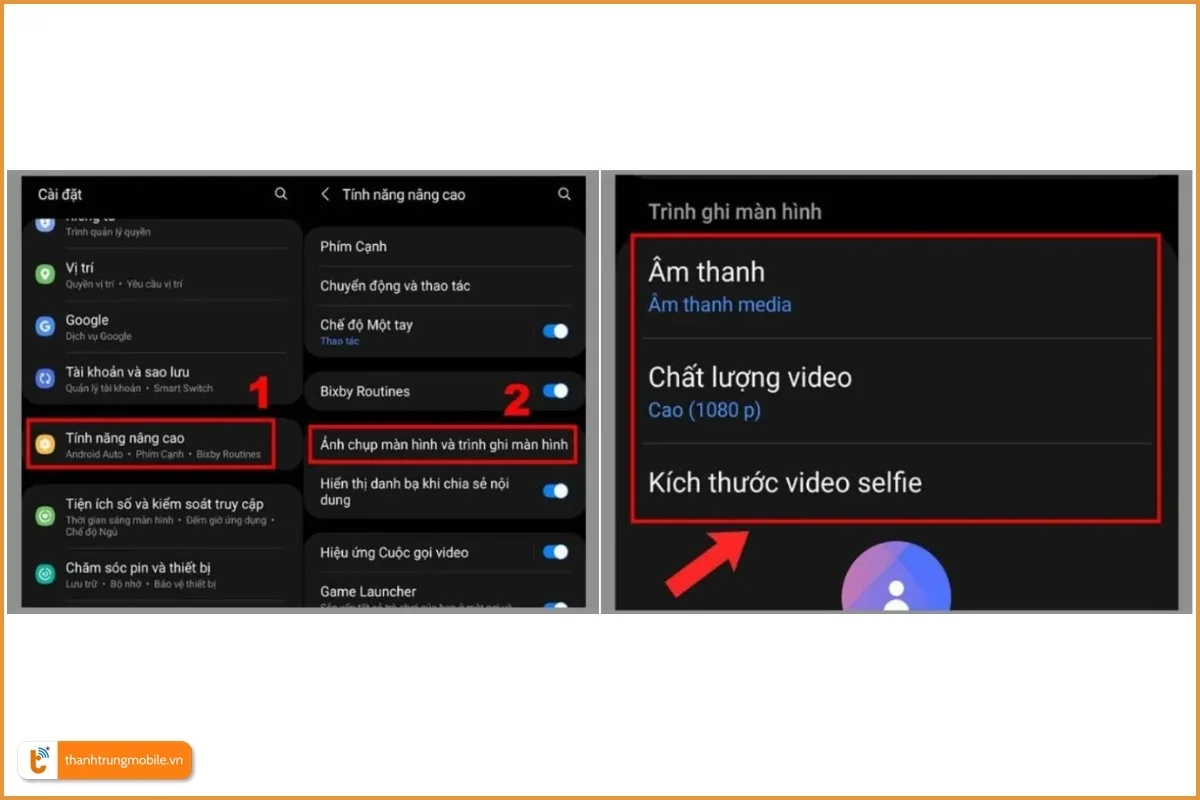Image resolution: width=1200 pixels, height=800 pixels.
Task: Tap the search icon on Cài đặt screen
Action: (x=281, y=194)
